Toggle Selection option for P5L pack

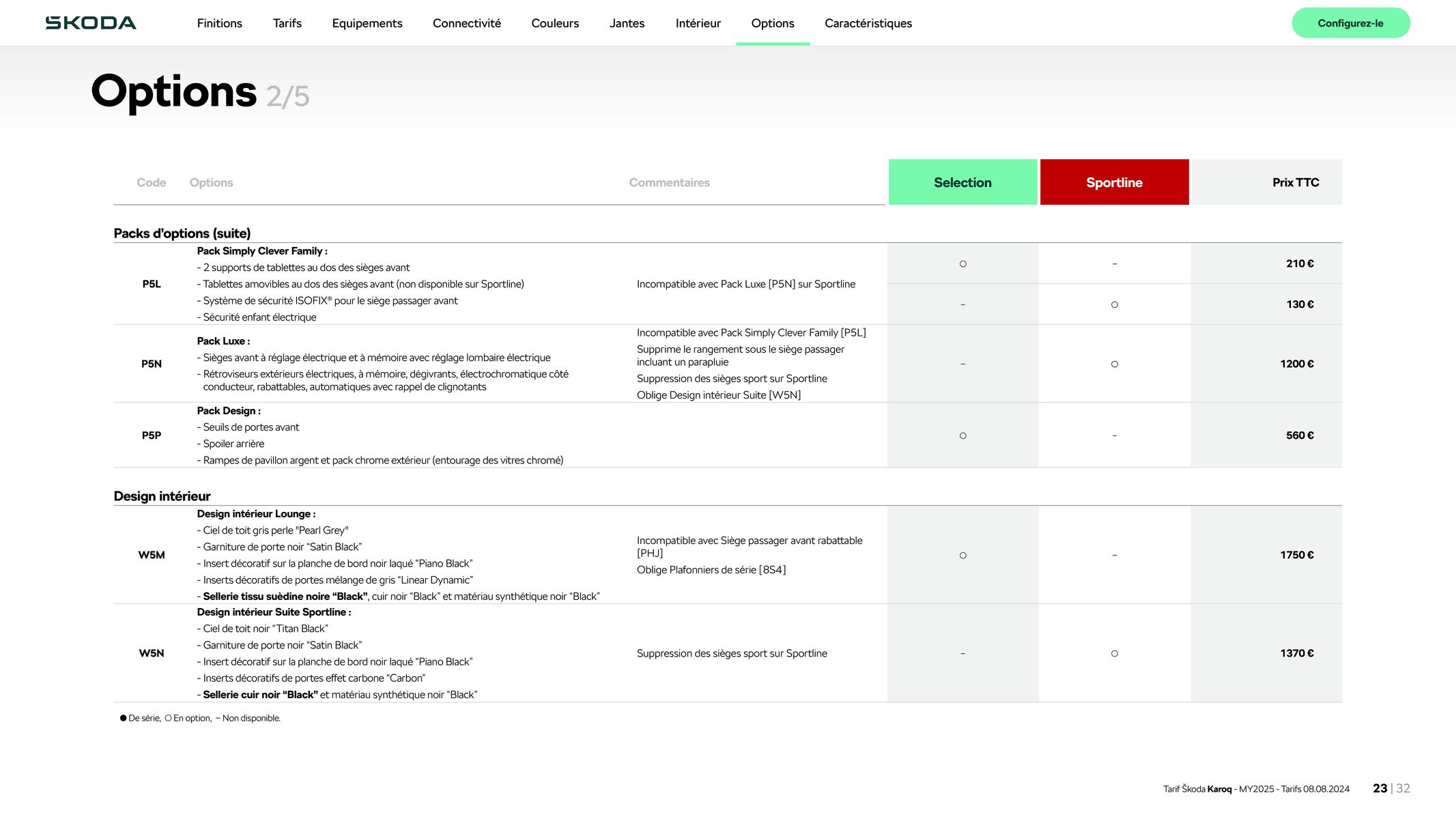tap(963, 264)
